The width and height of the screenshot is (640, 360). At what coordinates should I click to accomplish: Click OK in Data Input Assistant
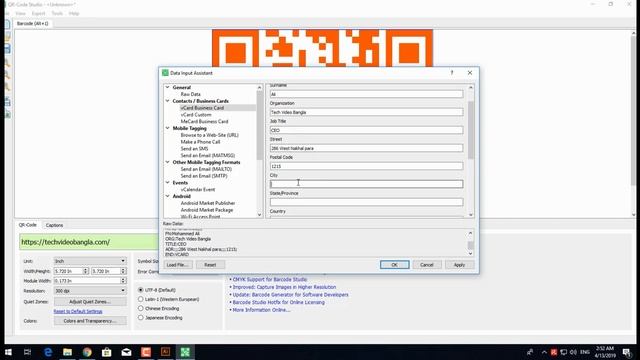[x=394, y=265]
